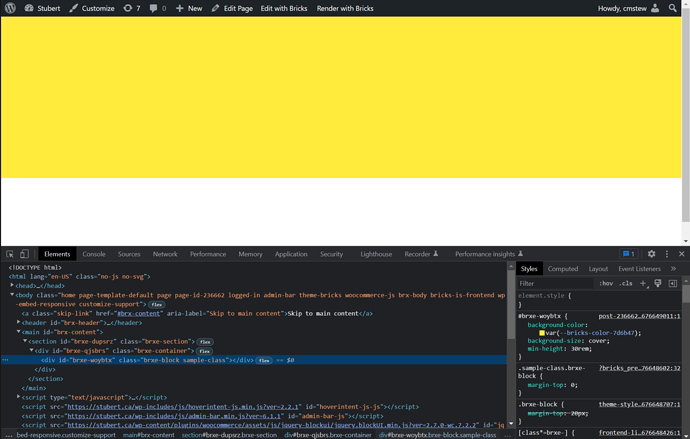The width and height of the screenshot is (690, 439).
Task: Switch to the Performance tab
Action: tap(208, 254)
